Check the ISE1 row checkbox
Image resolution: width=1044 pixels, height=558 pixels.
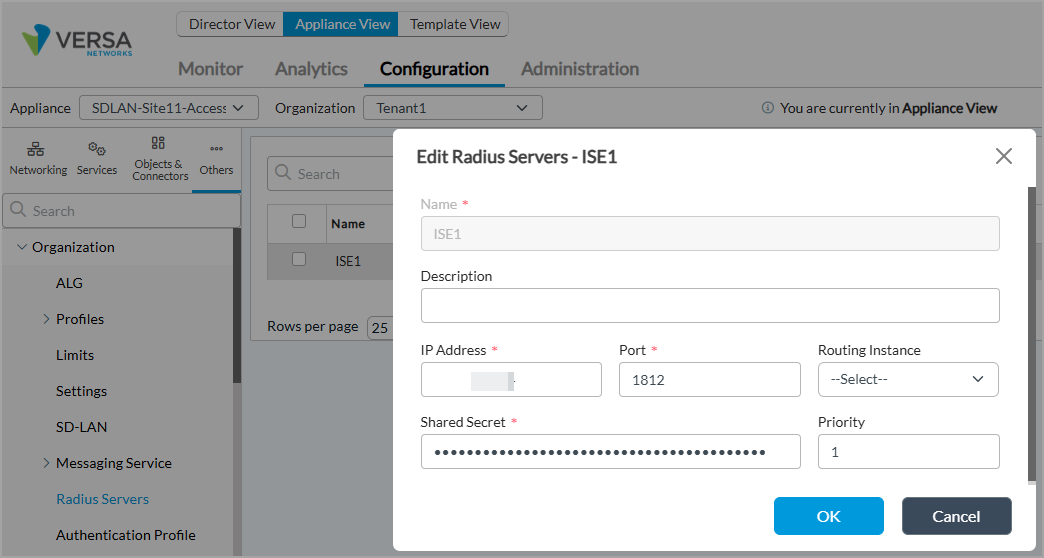(x=298, y=259)
